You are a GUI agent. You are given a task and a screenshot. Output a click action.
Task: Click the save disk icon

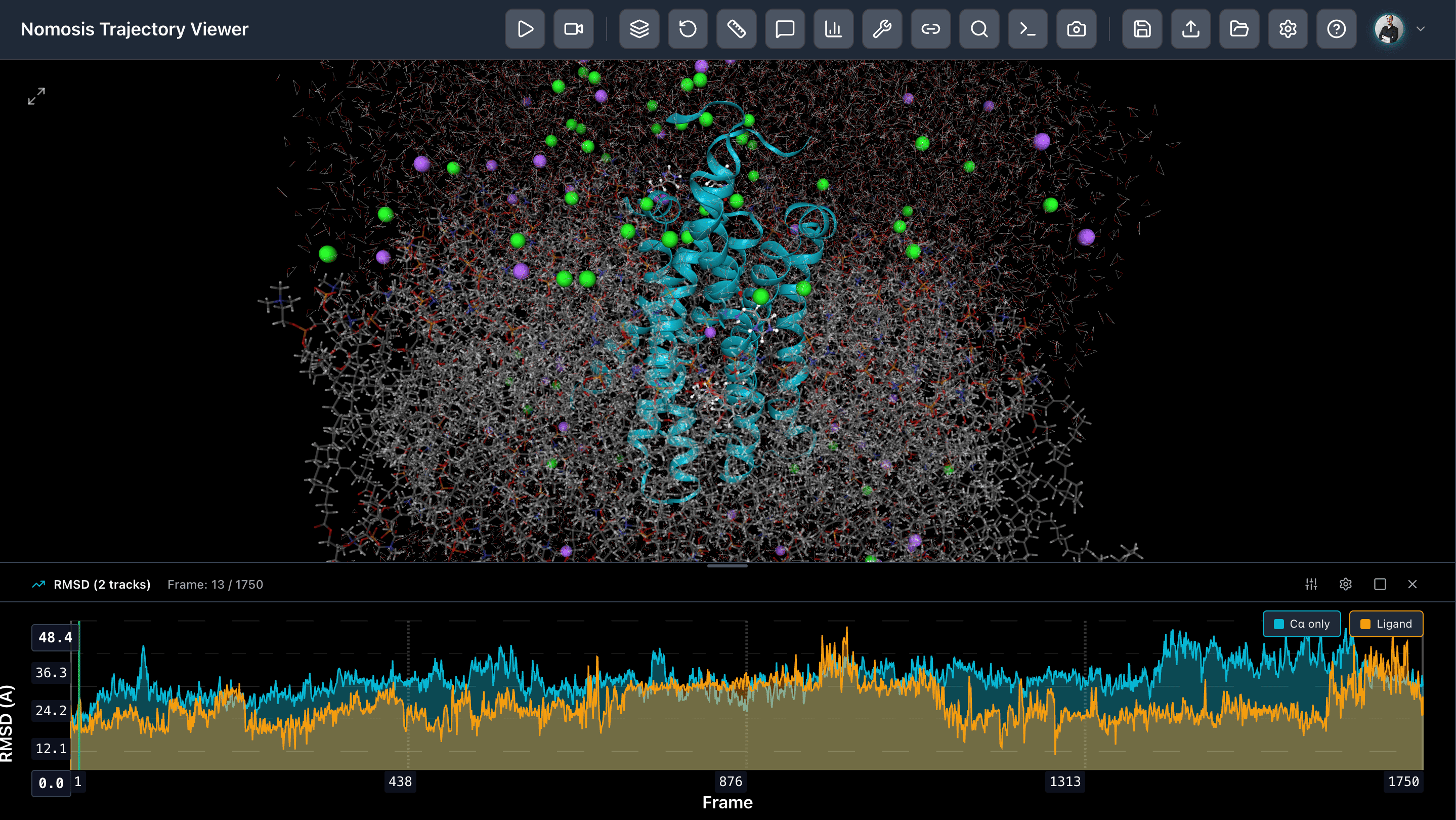coord(1142,29)
